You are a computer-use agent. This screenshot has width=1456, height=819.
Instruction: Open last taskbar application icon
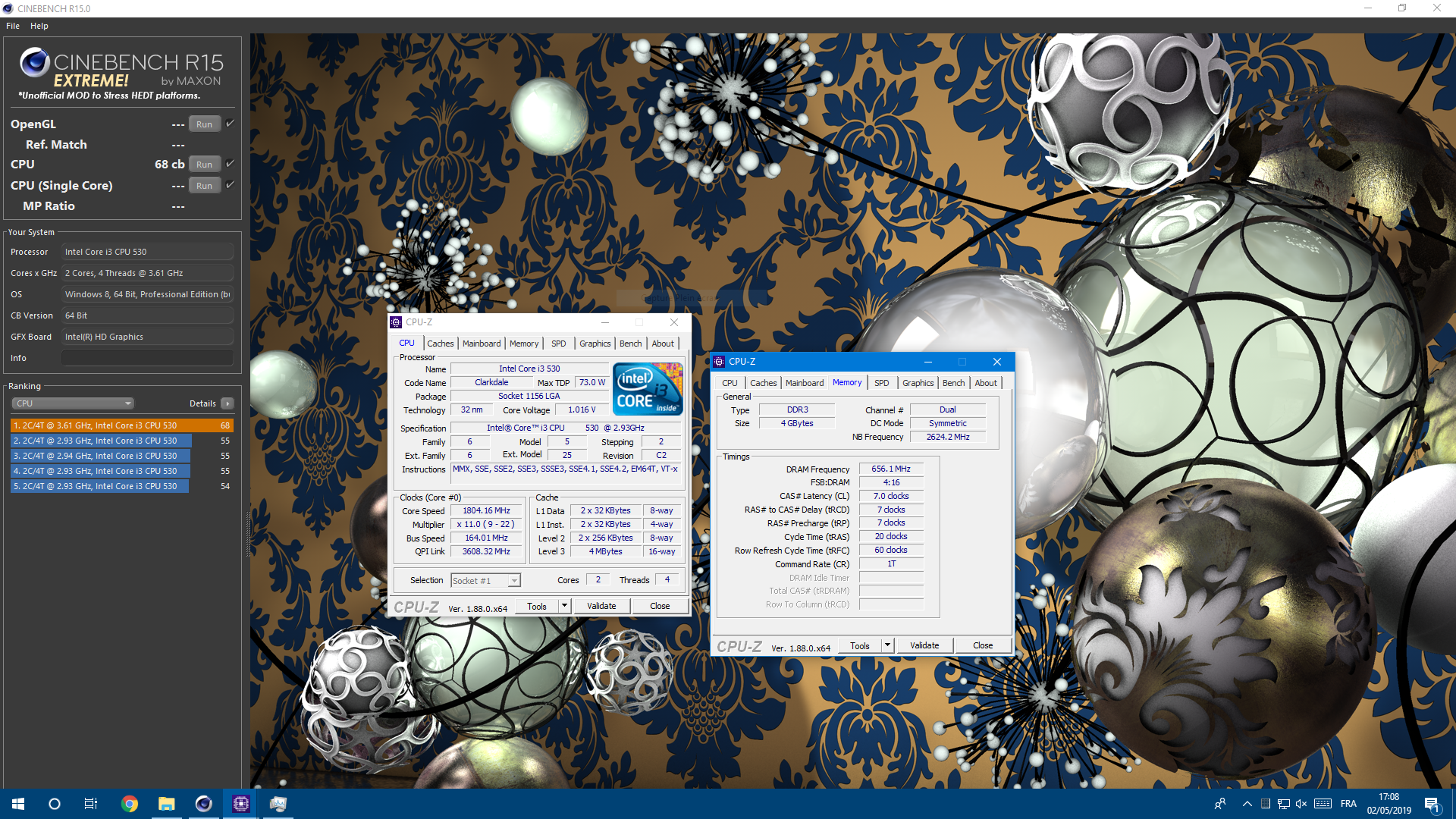click(x=278, y=804)
